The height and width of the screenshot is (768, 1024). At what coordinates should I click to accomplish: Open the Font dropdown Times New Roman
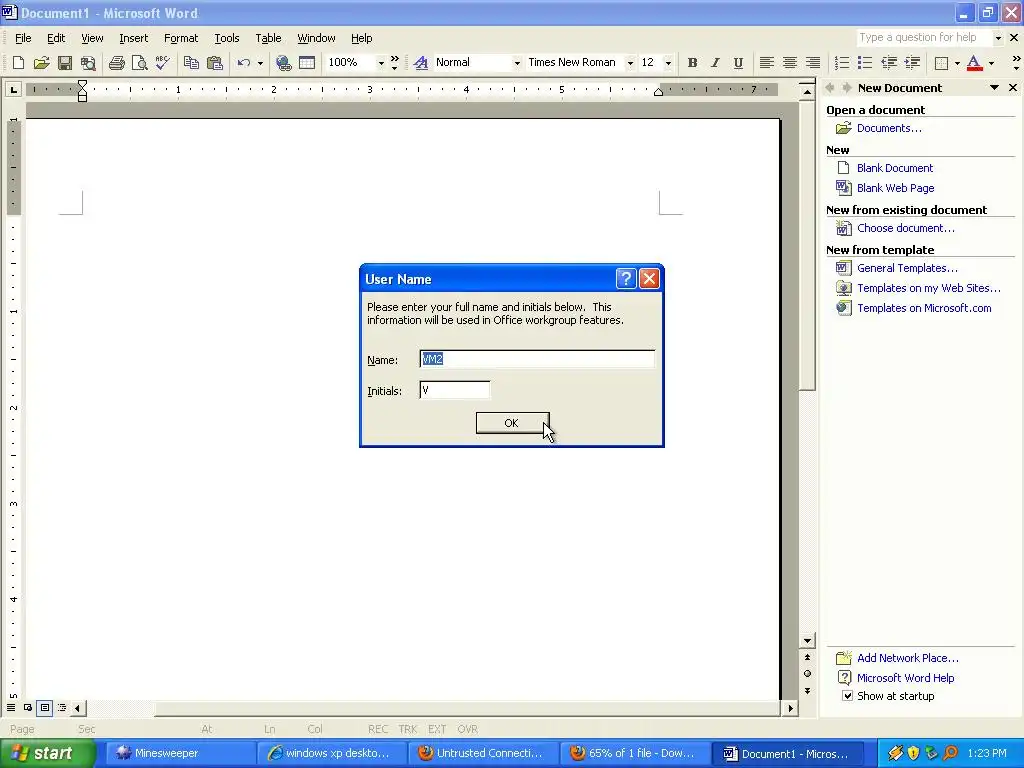coord(630,63)
